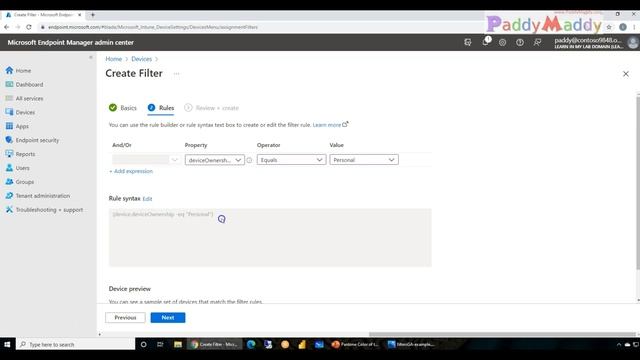Click the Devices breadcrumb link
640x360 pixels.
pyautogui.click(x=141, y=59)
